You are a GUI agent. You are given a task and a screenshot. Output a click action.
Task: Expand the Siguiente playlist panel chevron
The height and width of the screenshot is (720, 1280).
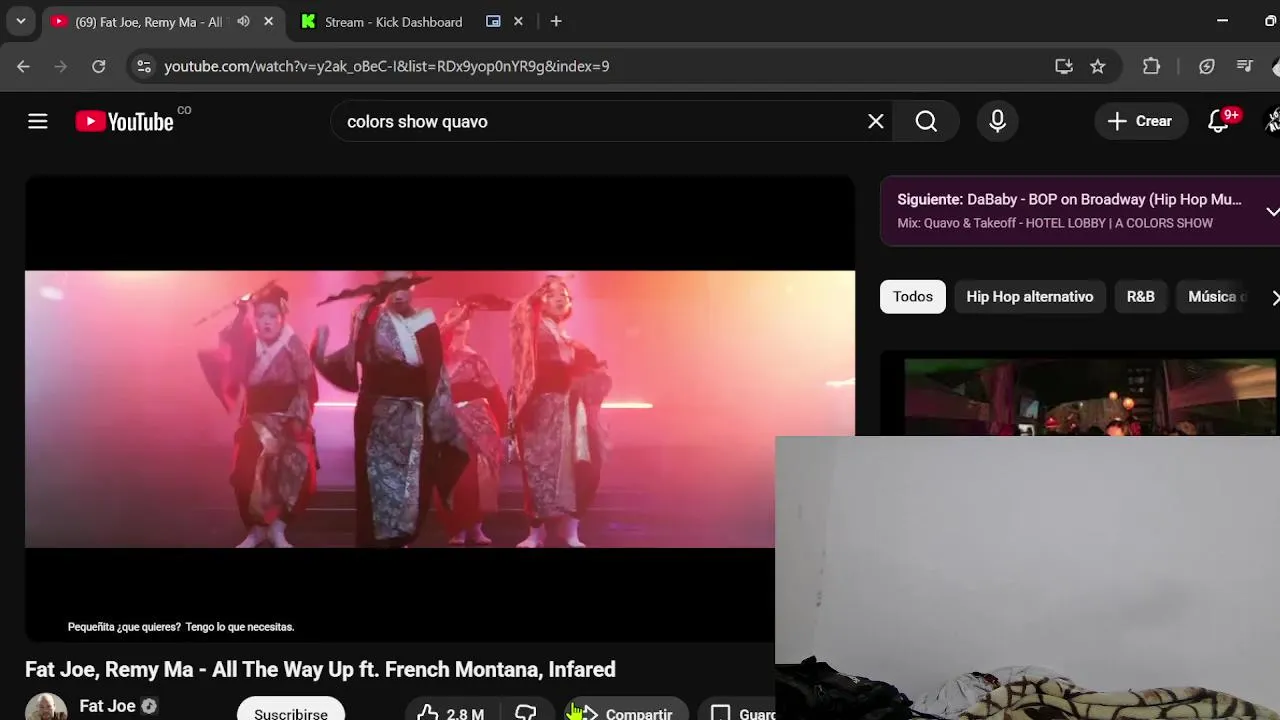pyautogui.click(x=1272, y=211)
